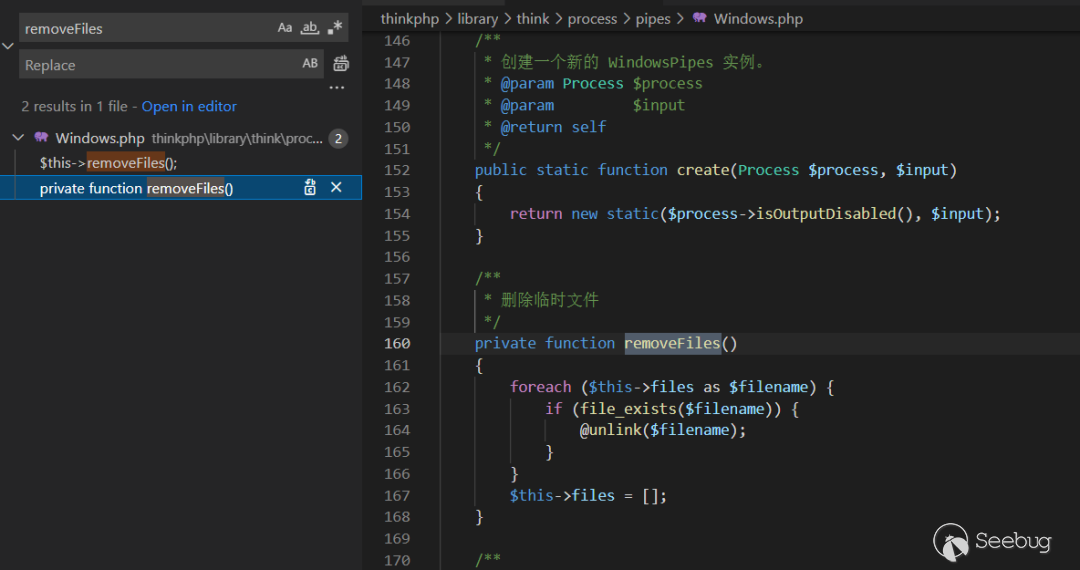Click Windows.php in the breadcrumb

[758, 19]
